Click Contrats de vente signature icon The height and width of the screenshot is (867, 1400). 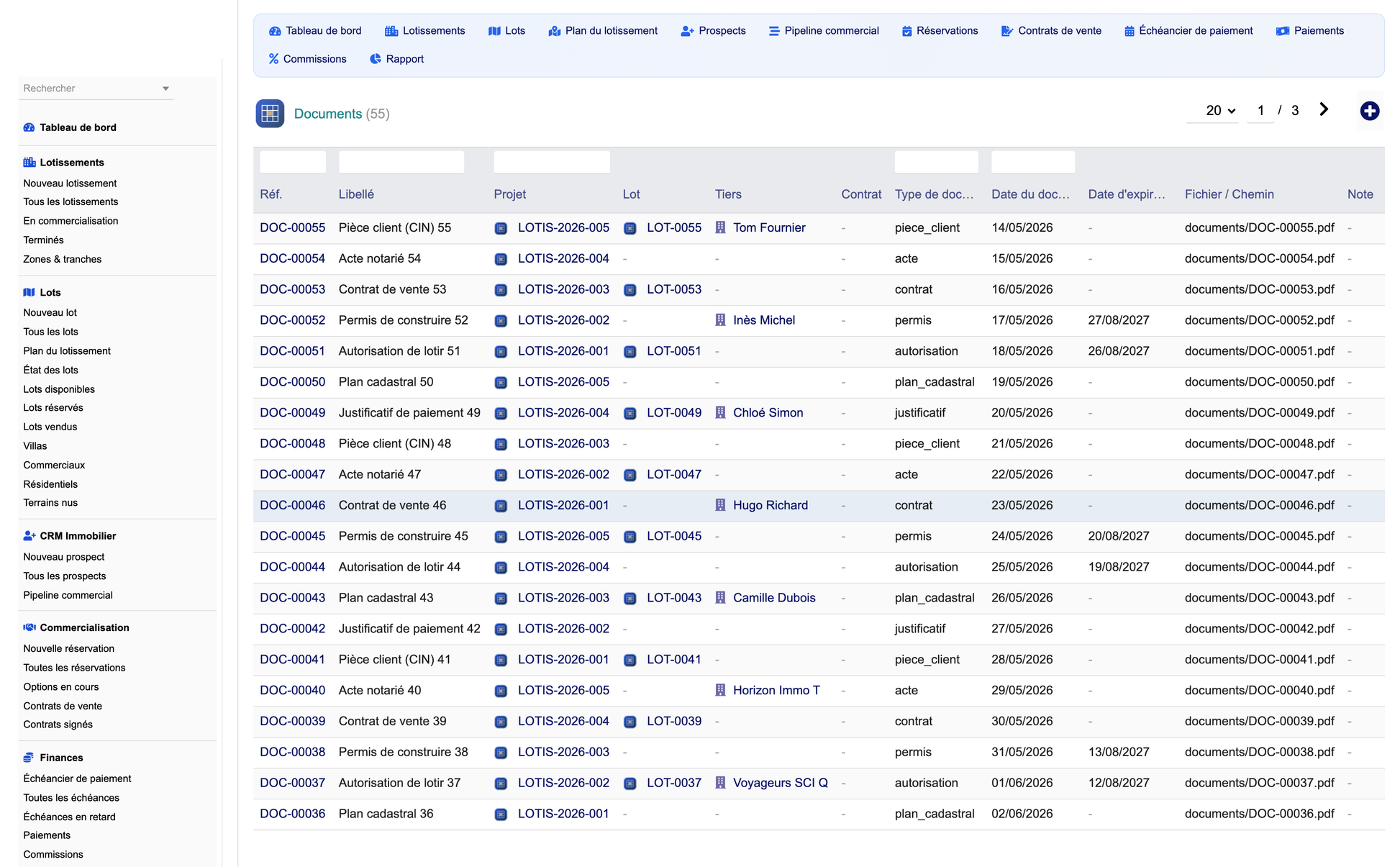click(x=1007, y=31)
